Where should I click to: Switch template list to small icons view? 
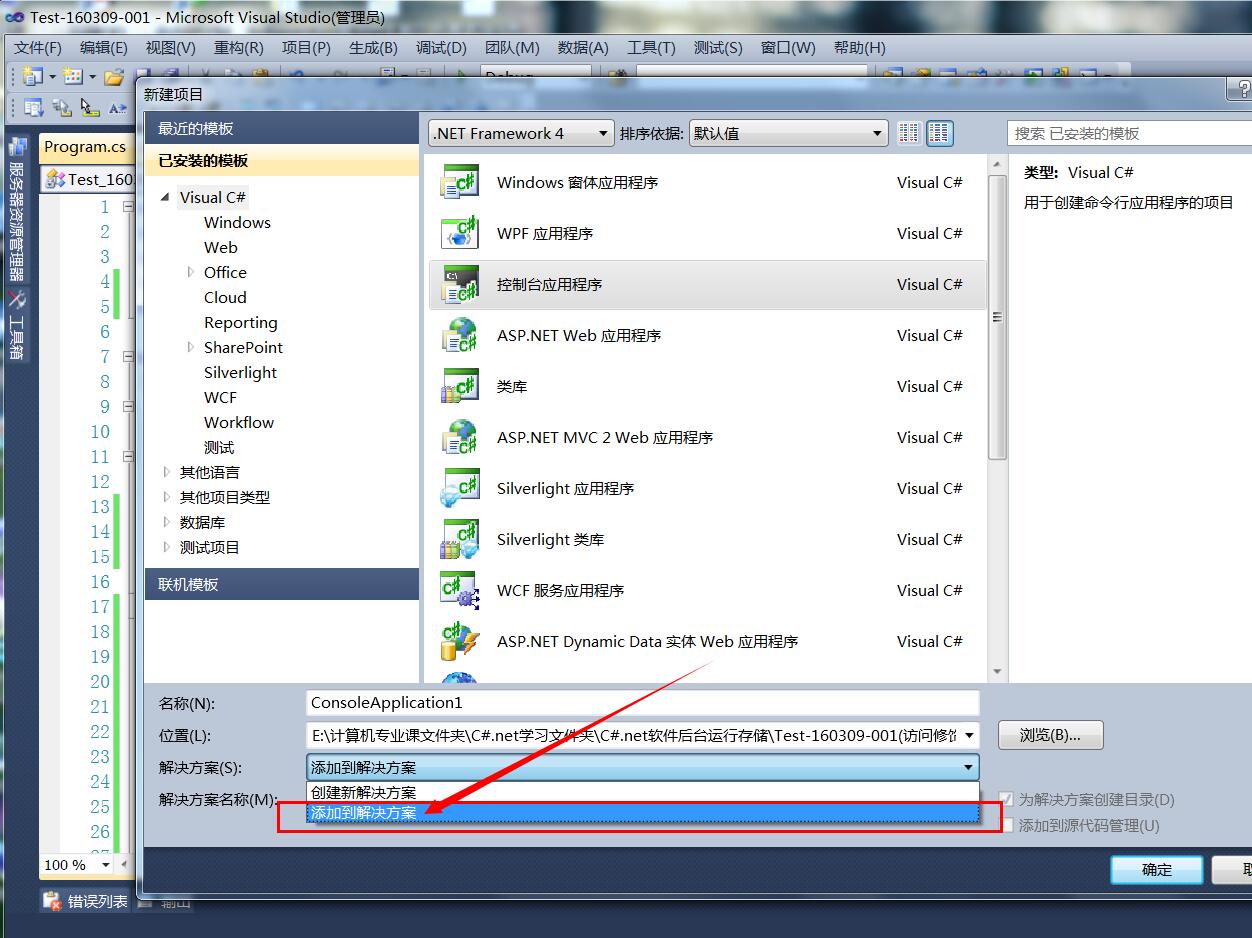point(909,133)
